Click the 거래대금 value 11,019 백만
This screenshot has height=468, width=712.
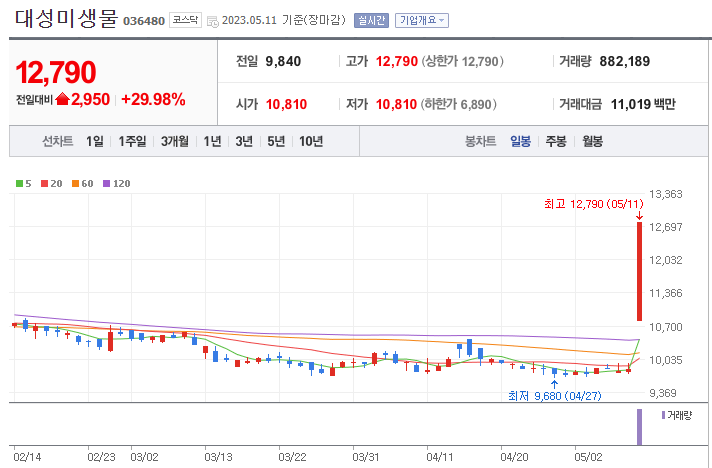(643, 104)
